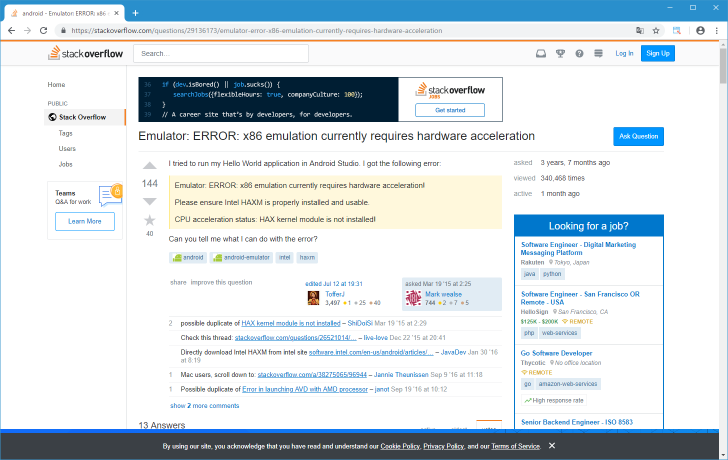Click the share link under the question
This screenshot has height=460, width=728.
178,282
